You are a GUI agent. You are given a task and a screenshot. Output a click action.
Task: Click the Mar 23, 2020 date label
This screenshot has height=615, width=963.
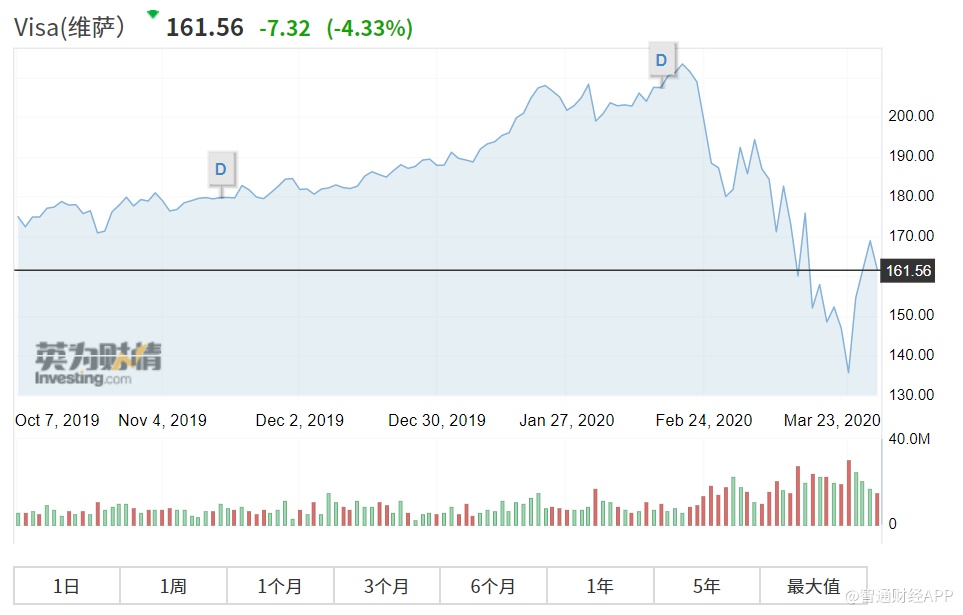pos(832,420)
